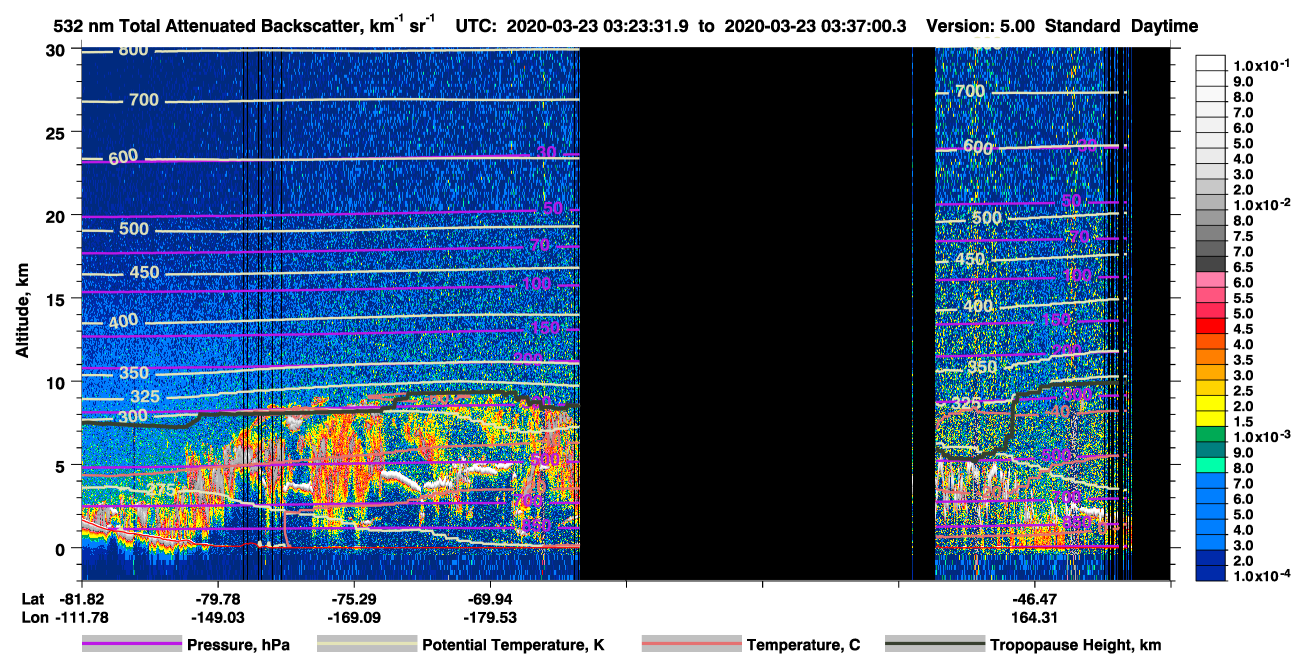The height and width of the screenshot is (667, 1300).
Task: Click the 300 potential temperature contour label
Action: tap(133, 416)
